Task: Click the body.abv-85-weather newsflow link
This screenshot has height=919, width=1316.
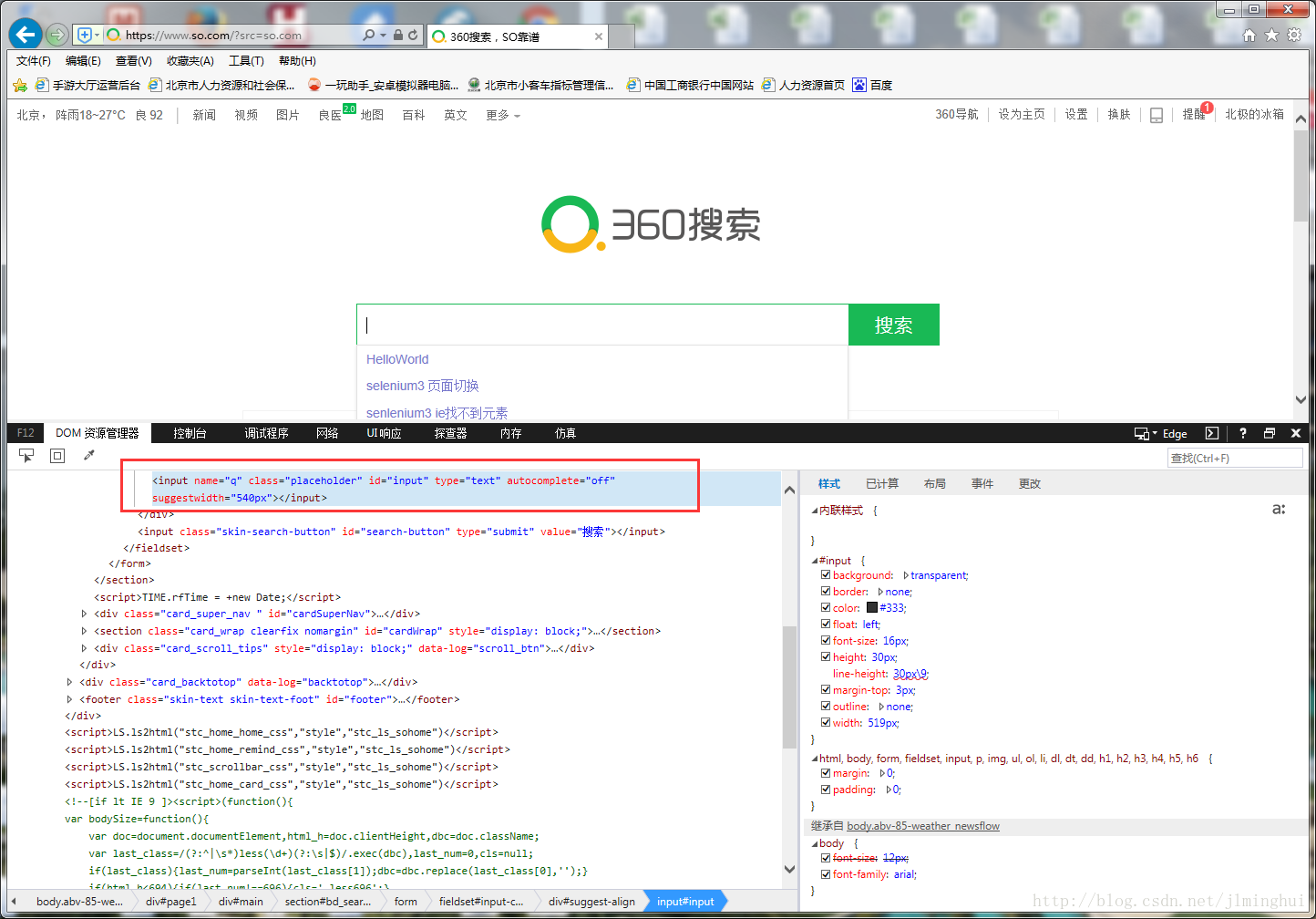Action: [923, 826]
